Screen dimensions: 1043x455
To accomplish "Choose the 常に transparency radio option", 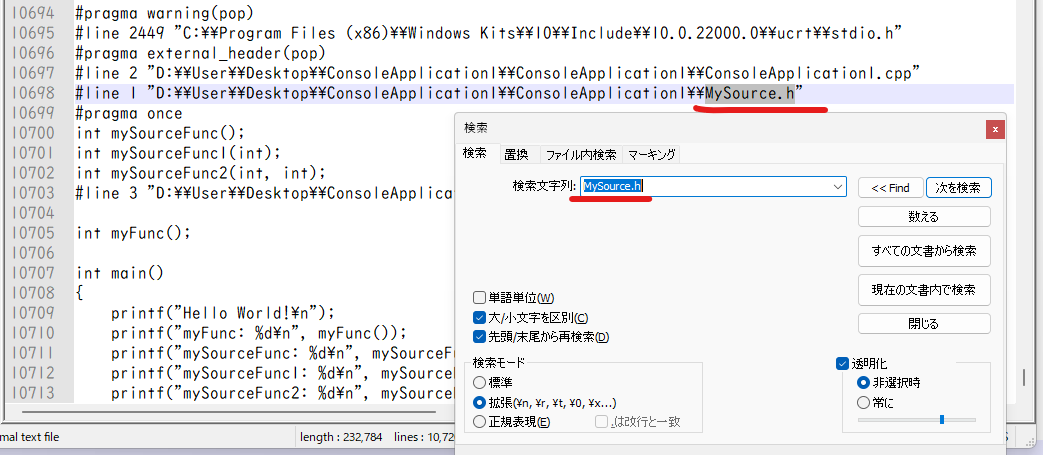I will (863, 402).
